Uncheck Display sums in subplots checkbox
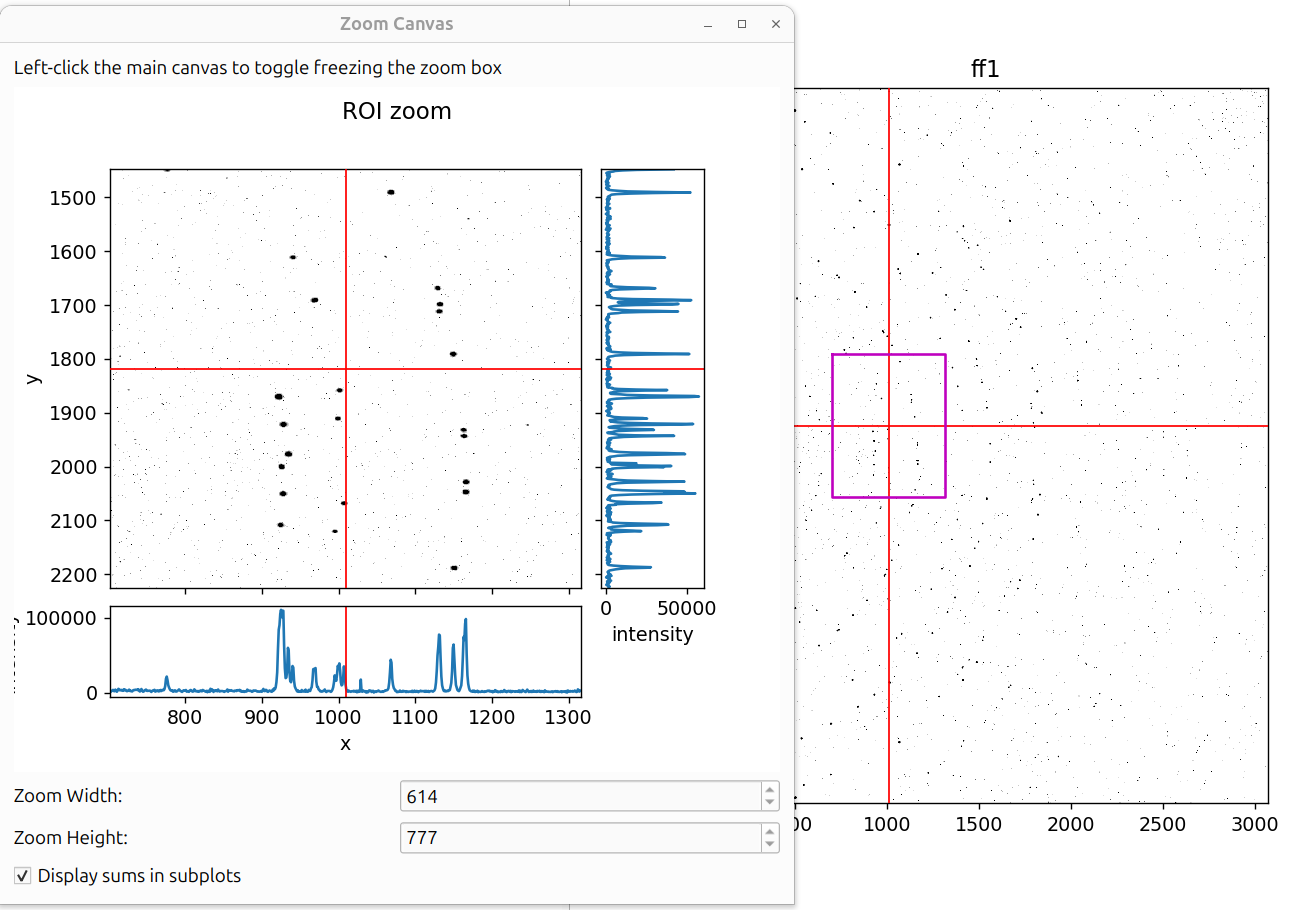 (x=22, y=876)
